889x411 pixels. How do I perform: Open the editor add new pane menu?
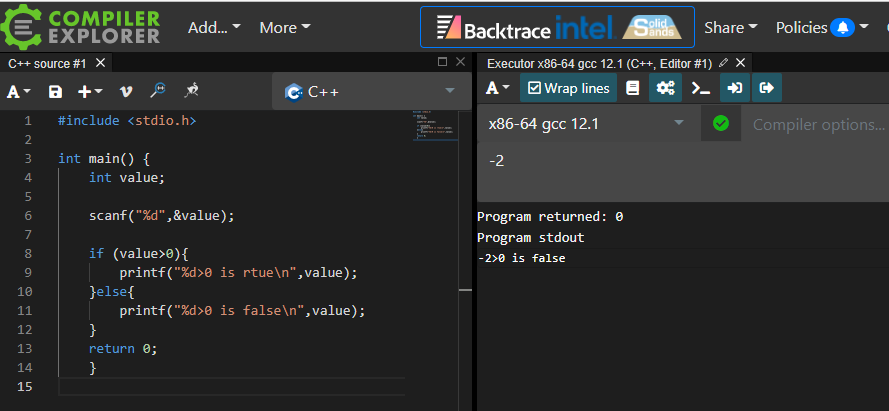click(90, 91)
